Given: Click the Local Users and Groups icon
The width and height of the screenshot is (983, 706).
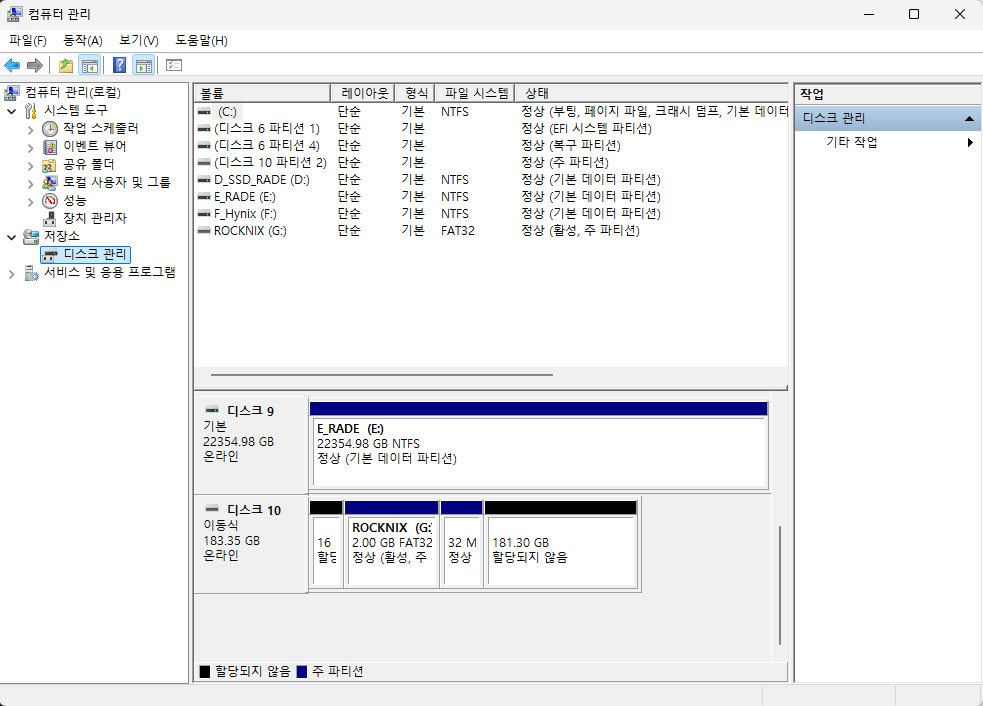Looking at the screenshot, I should pyautogui.click(x=50, y=182).
